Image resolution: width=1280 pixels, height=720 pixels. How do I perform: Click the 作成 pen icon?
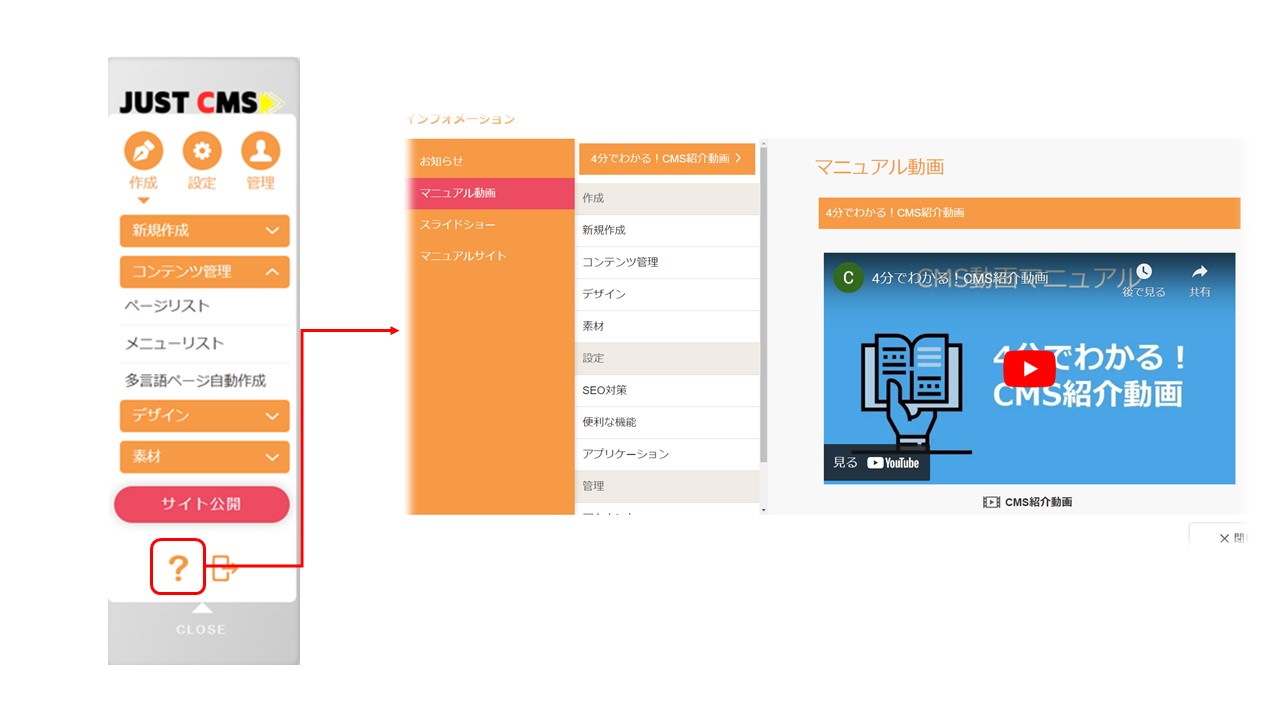pos(143,151)
